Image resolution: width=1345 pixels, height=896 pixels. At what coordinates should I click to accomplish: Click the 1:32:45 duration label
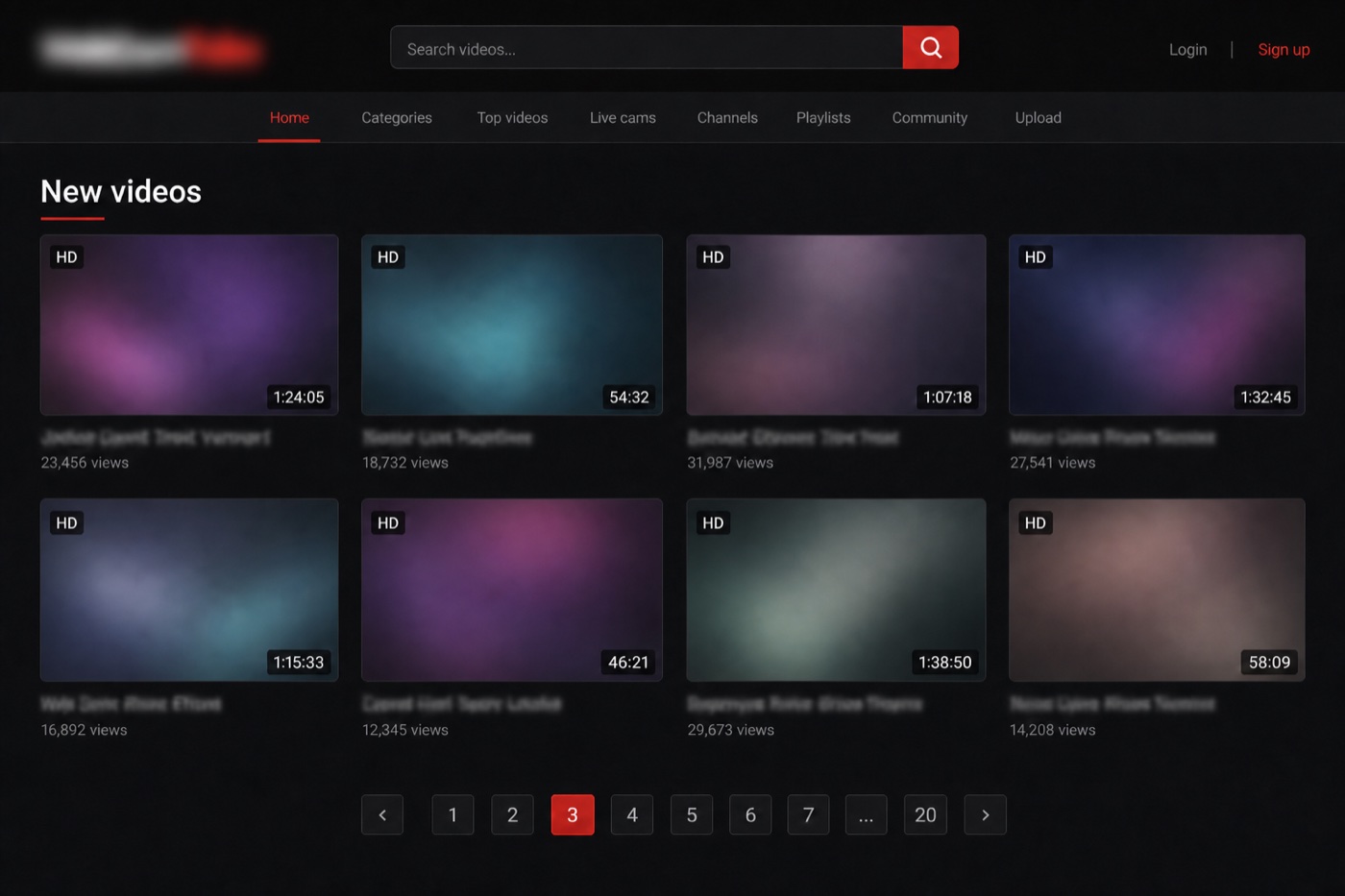coord(1265,397)
